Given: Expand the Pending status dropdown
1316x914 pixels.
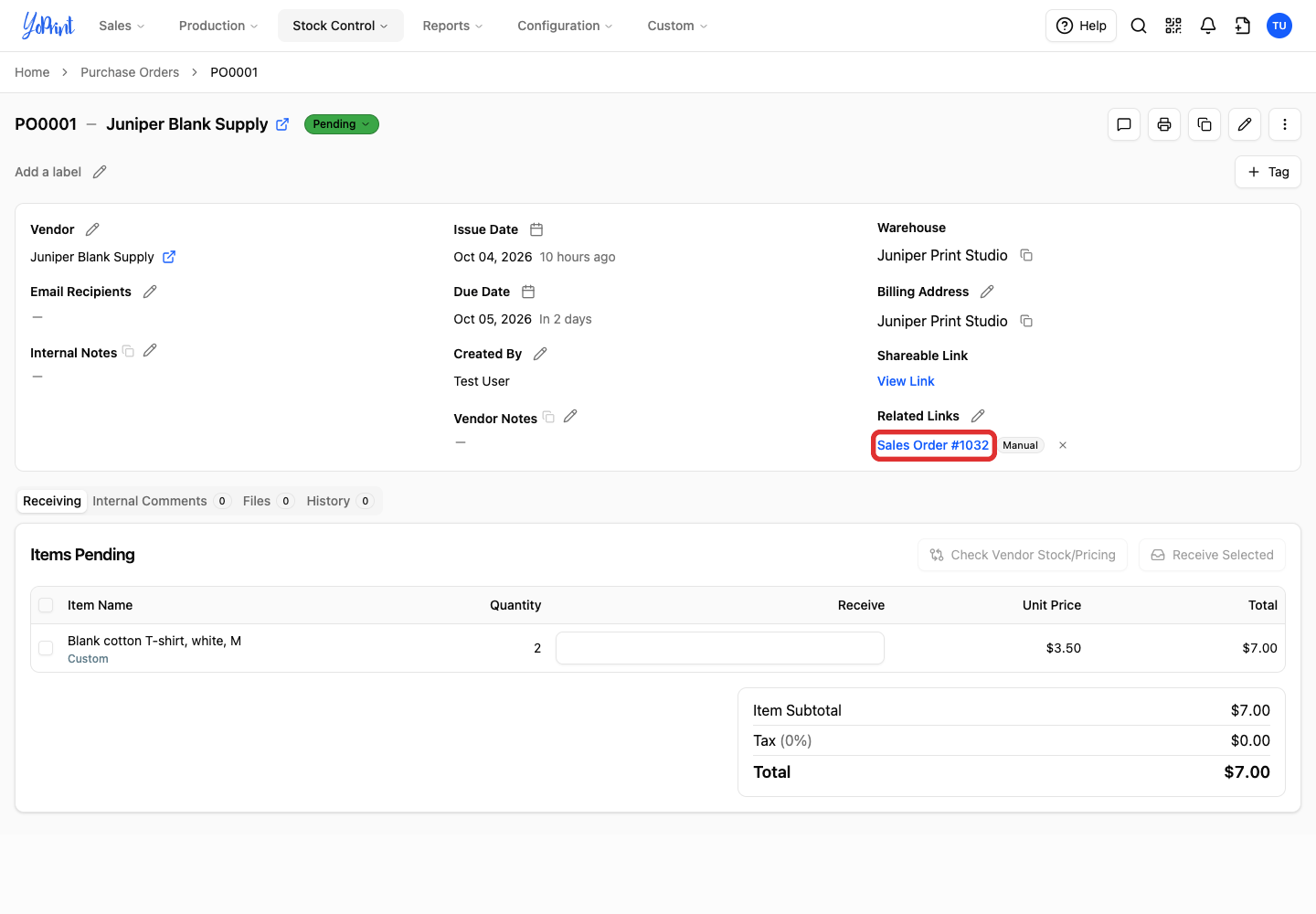Looking at the screenshot, I should (342, 124).
